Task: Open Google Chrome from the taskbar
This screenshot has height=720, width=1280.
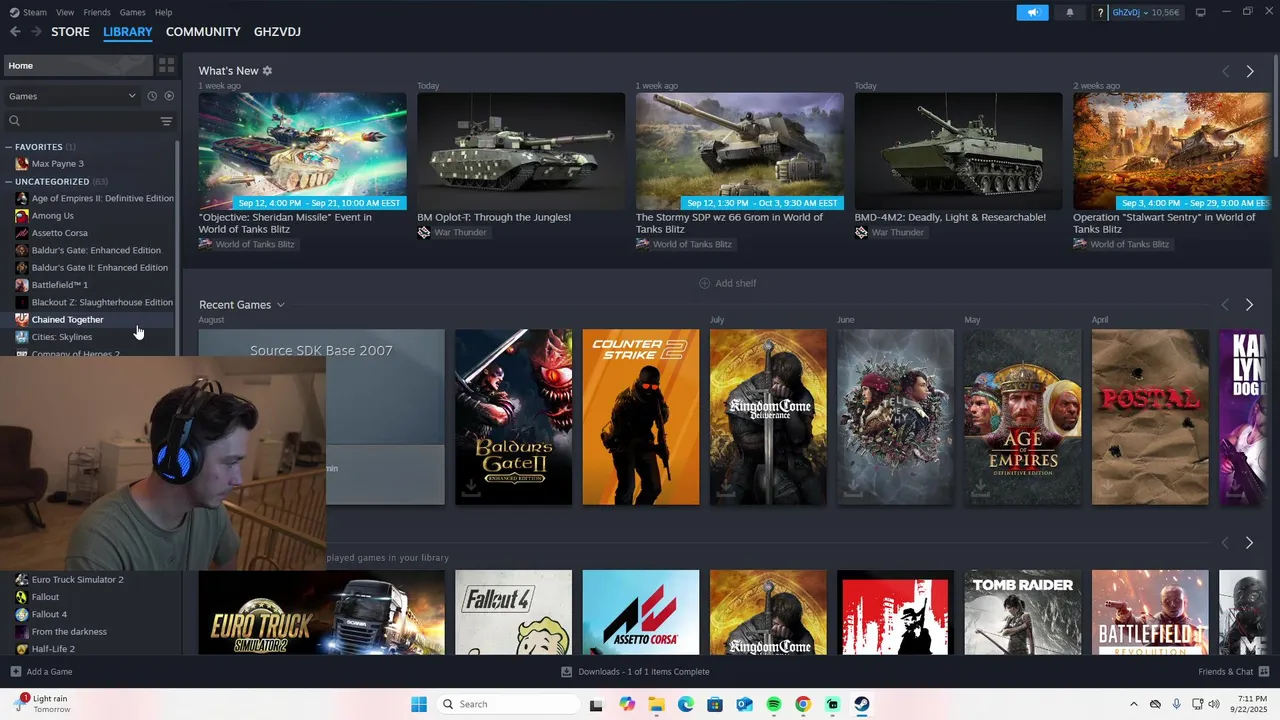Action: coord(802,704)
